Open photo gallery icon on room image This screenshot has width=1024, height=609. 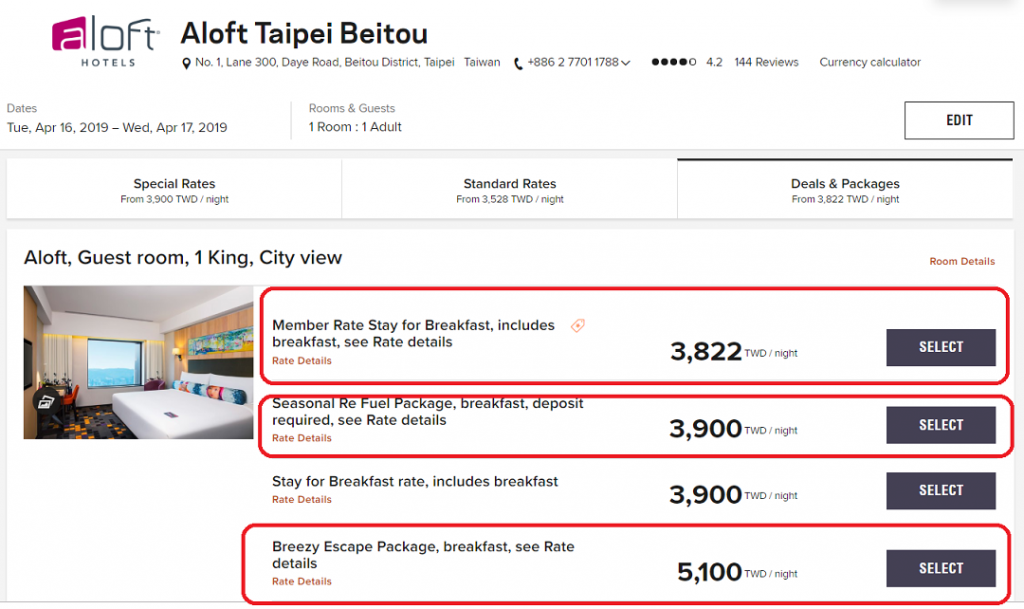click(x=45, y=401)
